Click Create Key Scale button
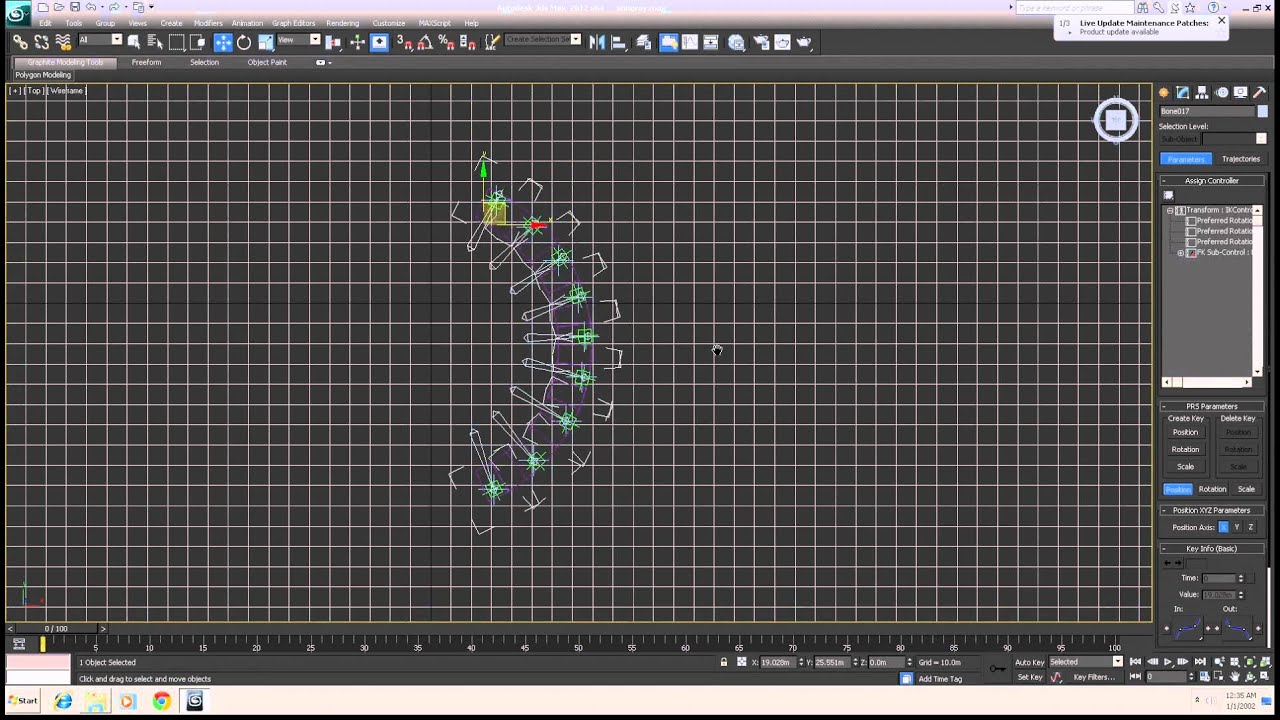This screenshot has height=720, width=1280. [x=1185, y=467]
